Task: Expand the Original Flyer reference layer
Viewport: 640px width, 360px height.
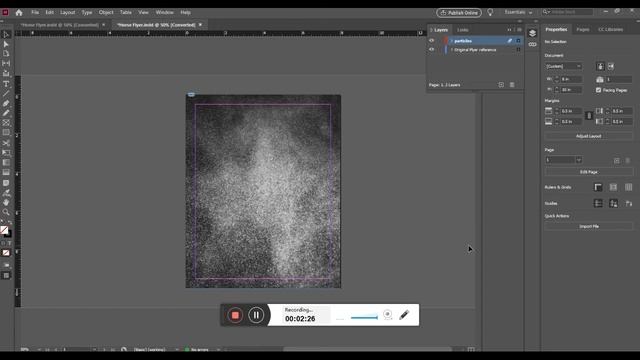Action: [x=451, y=50]
